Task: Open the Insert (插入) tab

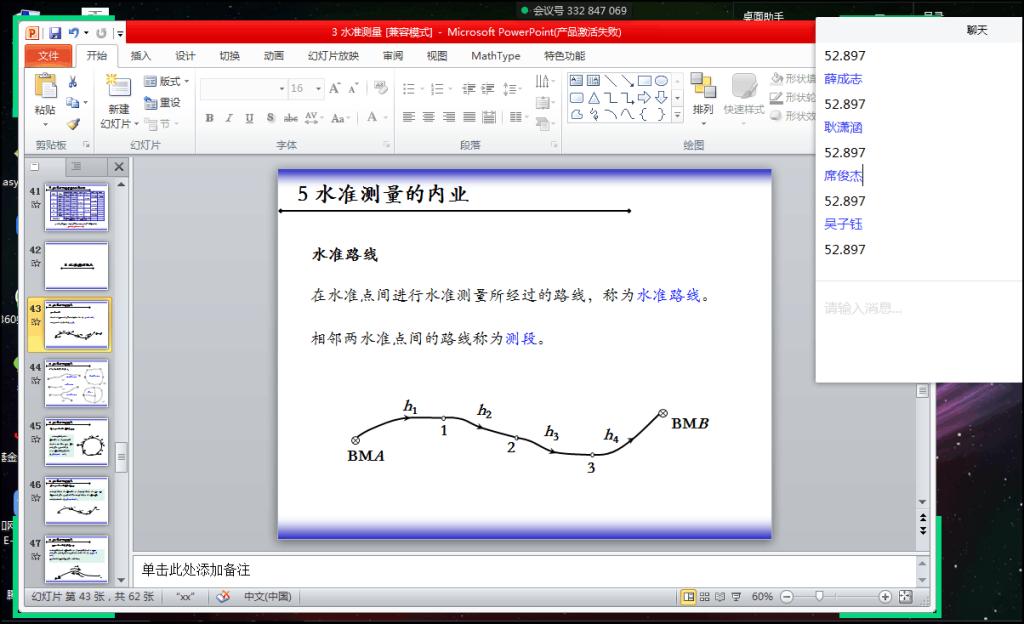Action: tap(141, 56)
